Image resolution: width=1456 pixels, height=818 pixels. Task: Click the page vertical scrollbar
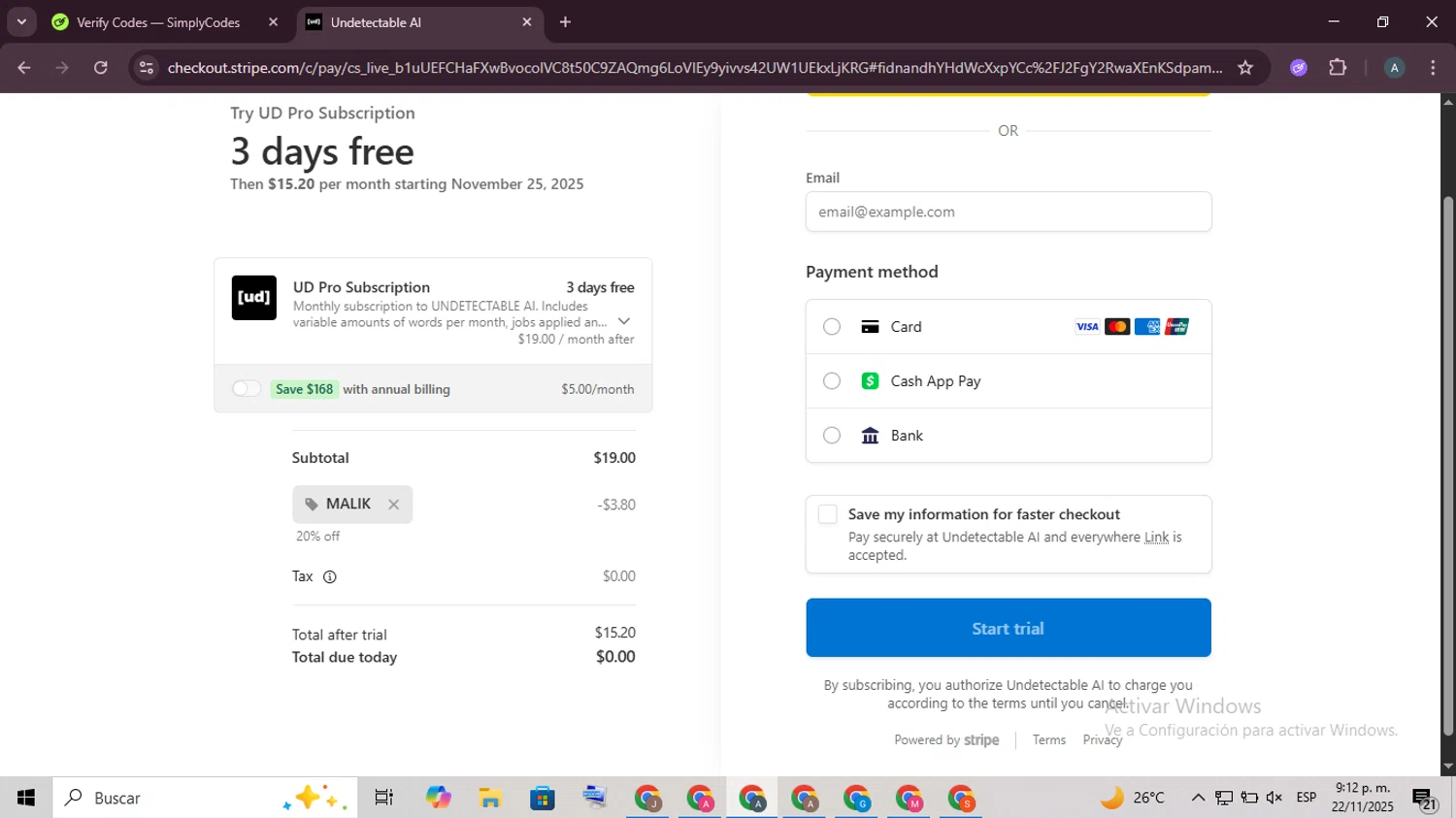pyautogui.click(x=1448, y=466)
